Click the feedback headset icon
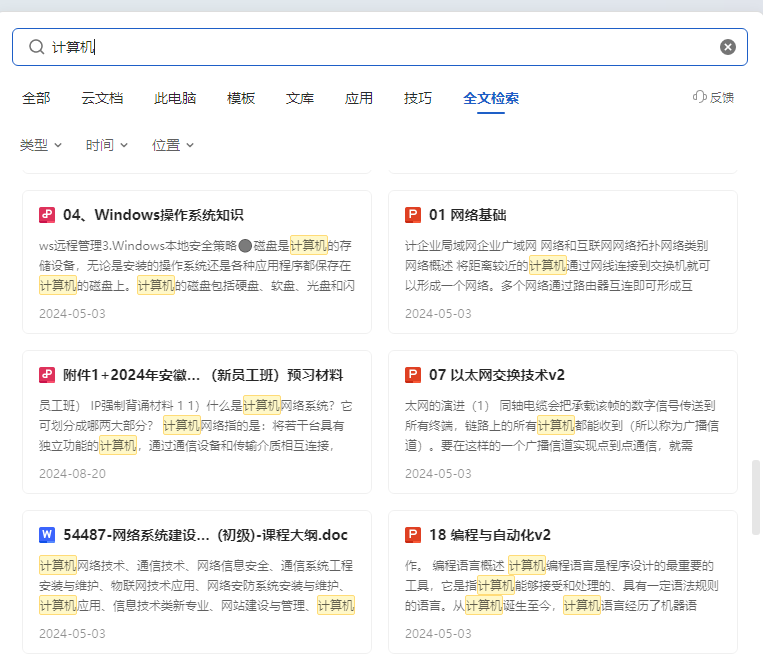The image size is (763, 660). coord(700,97)
